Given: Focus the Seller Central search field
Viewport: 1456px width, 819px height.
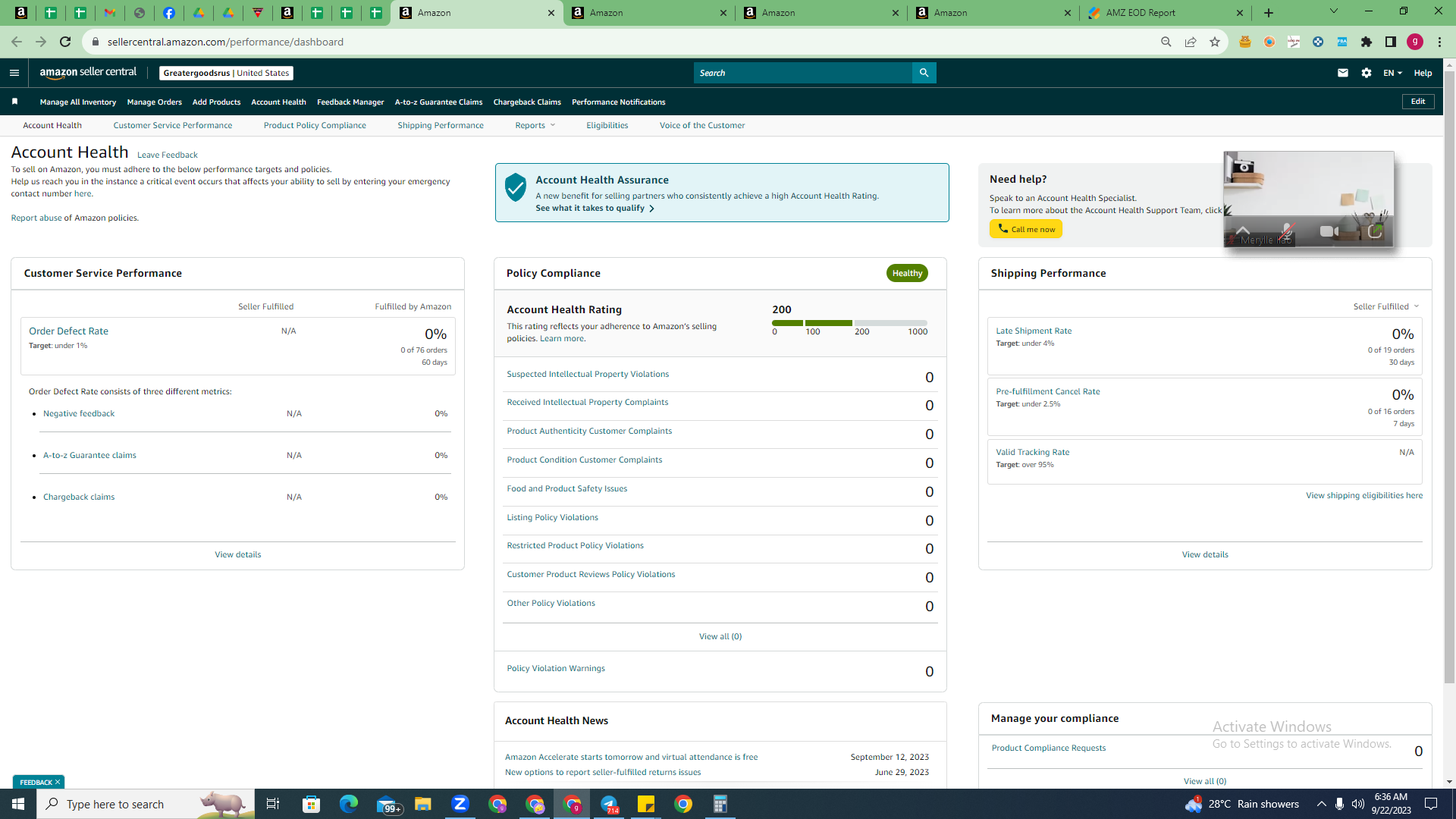Looking at the screenshot, I should [x=803, y=73].
